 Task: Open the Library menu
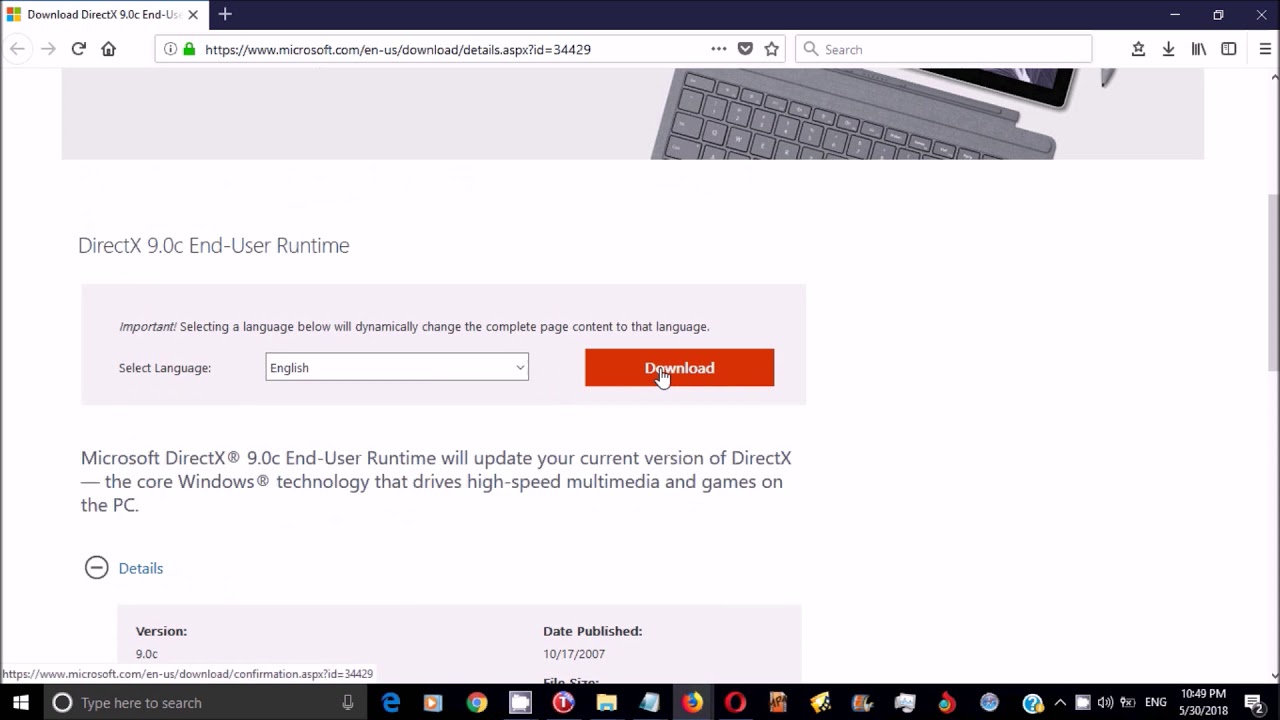pos(1198,49)
